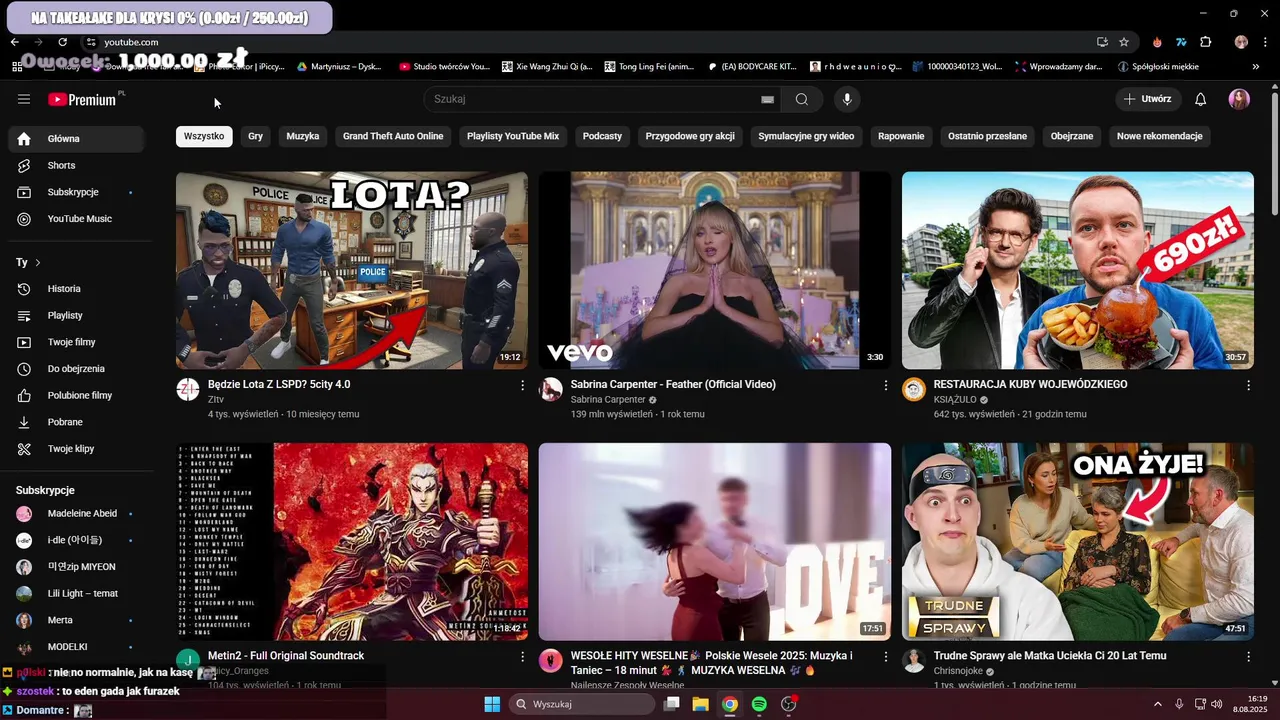The width and height of the screenshot is (1280, 720).
Task: Expand the Ty section chevron
Action: (x=38, y=262)
